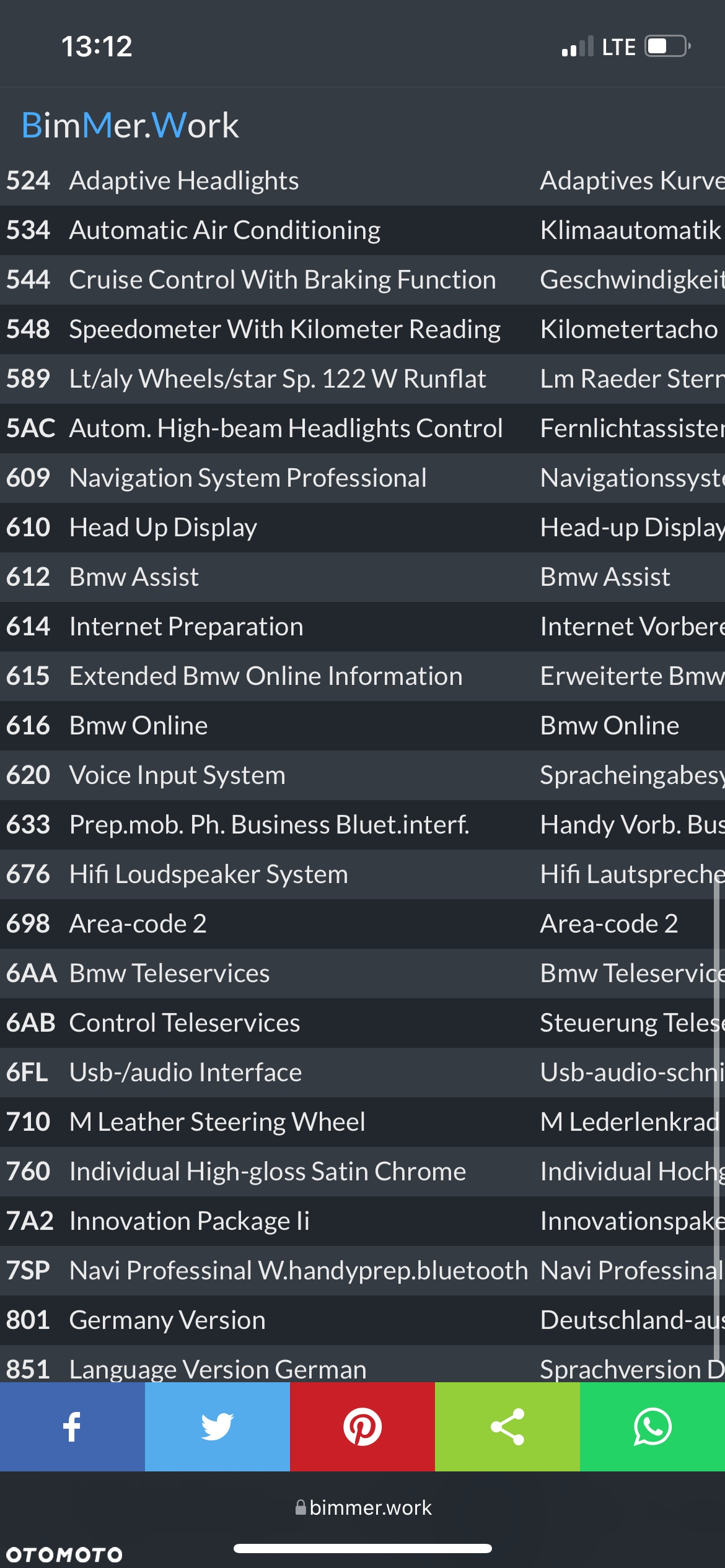Screen dimensions: 725x1568
Task: Open the generic share icon
Action: click(x=507, y=1427)
